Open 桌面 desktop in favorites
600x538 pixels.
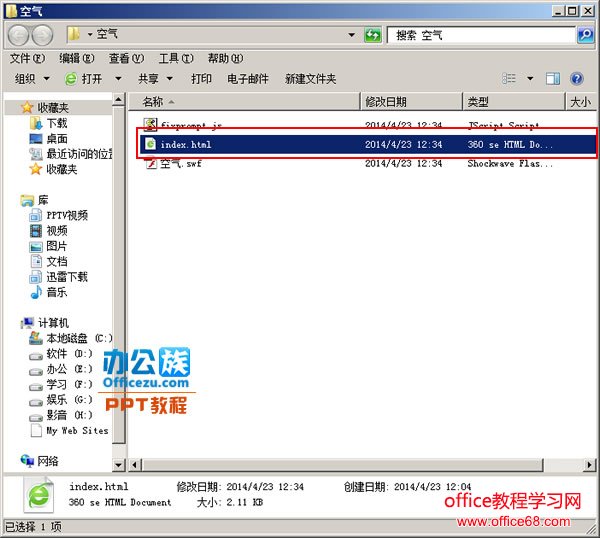click(x=49, y=139)
